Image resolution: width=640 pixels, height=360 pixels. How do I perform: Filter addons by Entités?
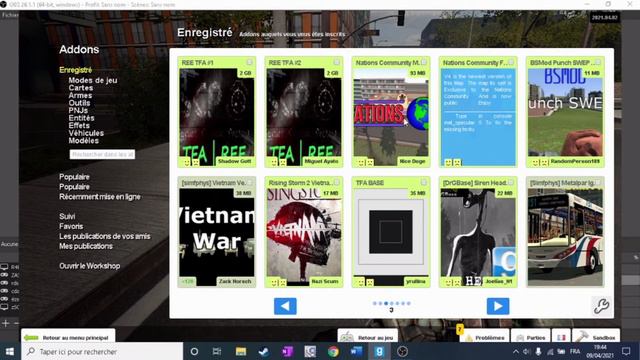click(81, 118)
